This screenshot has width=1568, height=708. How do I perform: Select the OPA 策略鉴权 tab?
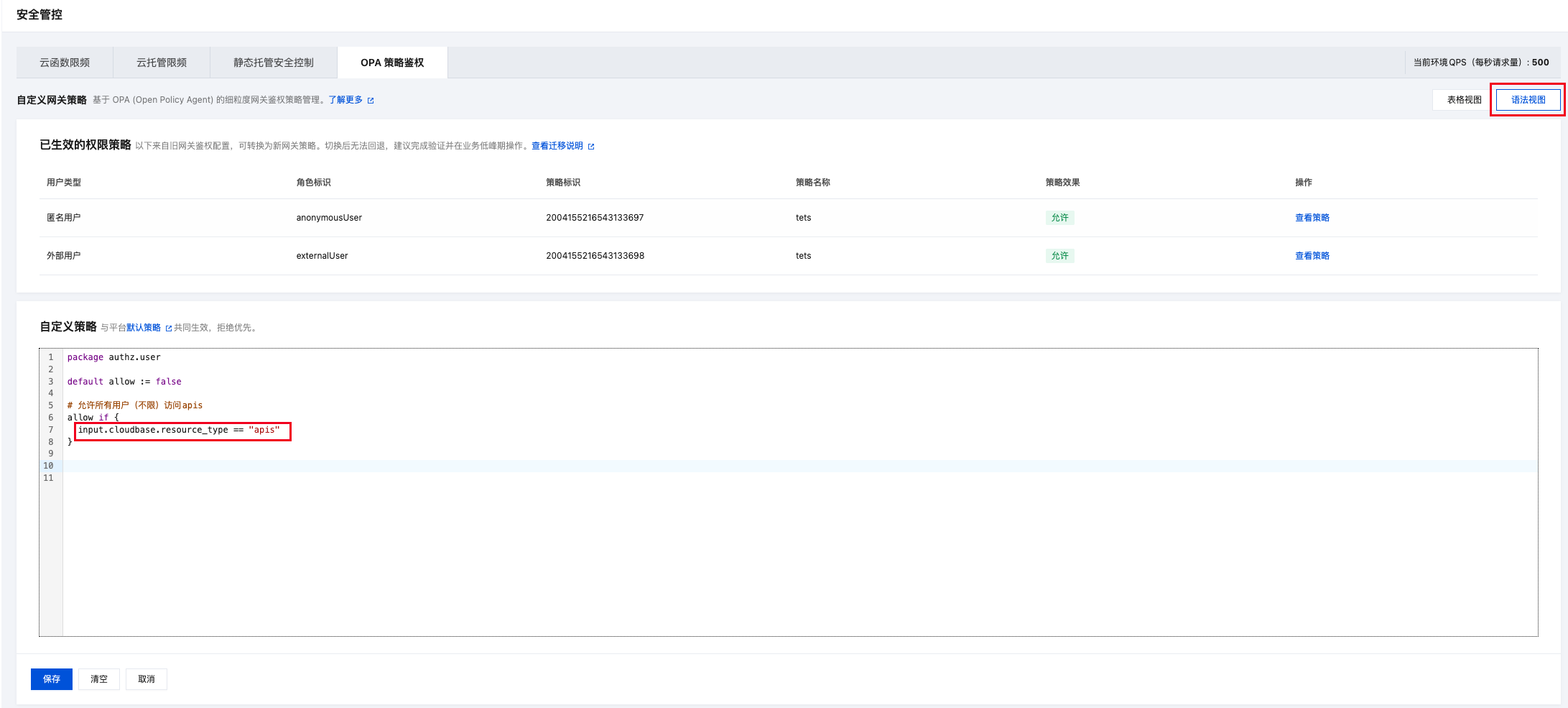click(392, 63)
